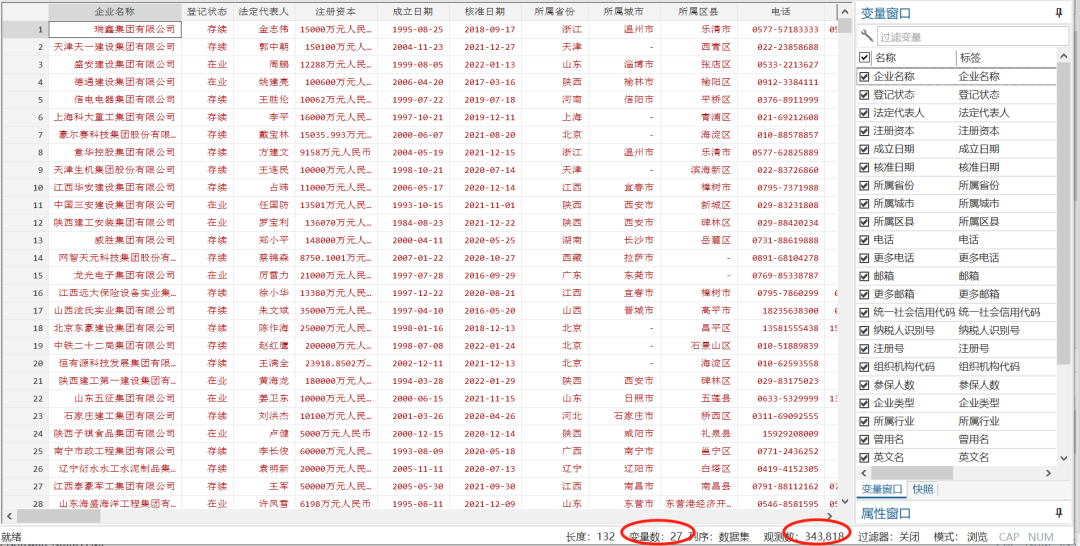Click 长度: 132 in status bar

[590, 537]
